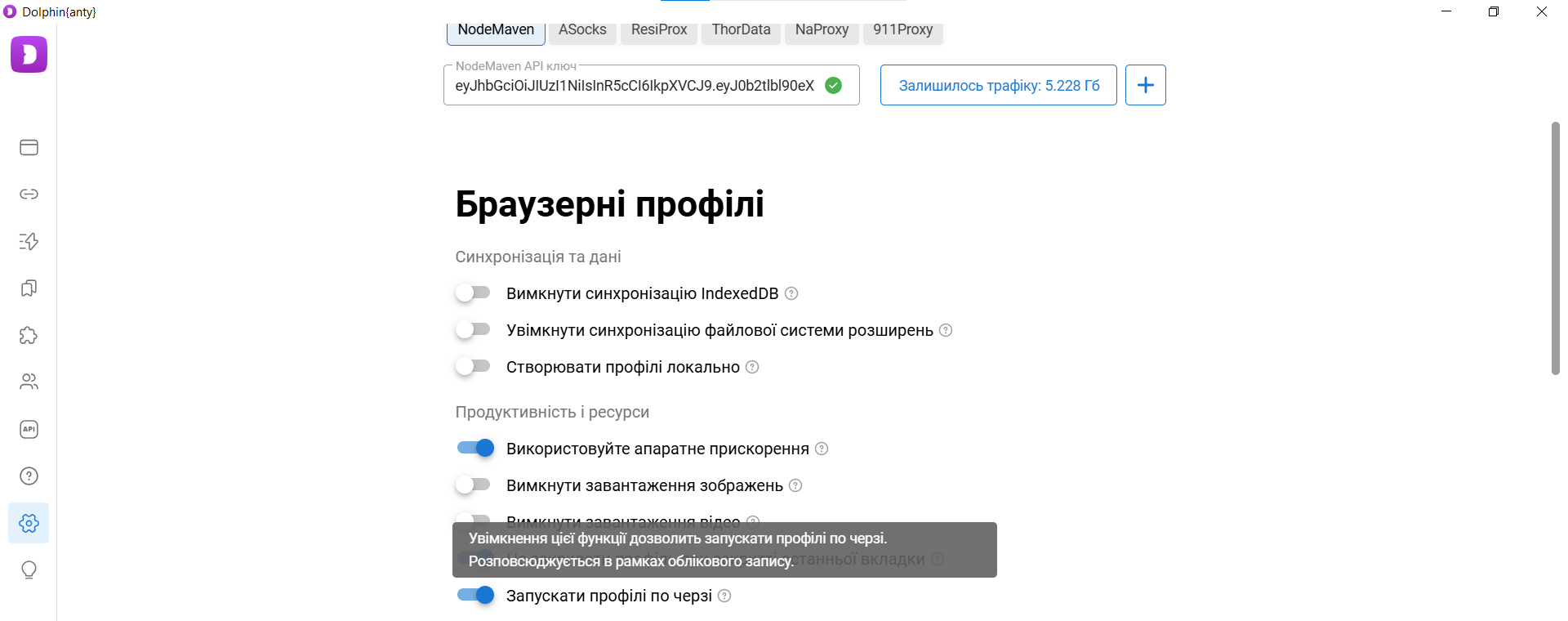Open the proxies link icon in sidebar

pyautogui.click(x=29, y=194)
